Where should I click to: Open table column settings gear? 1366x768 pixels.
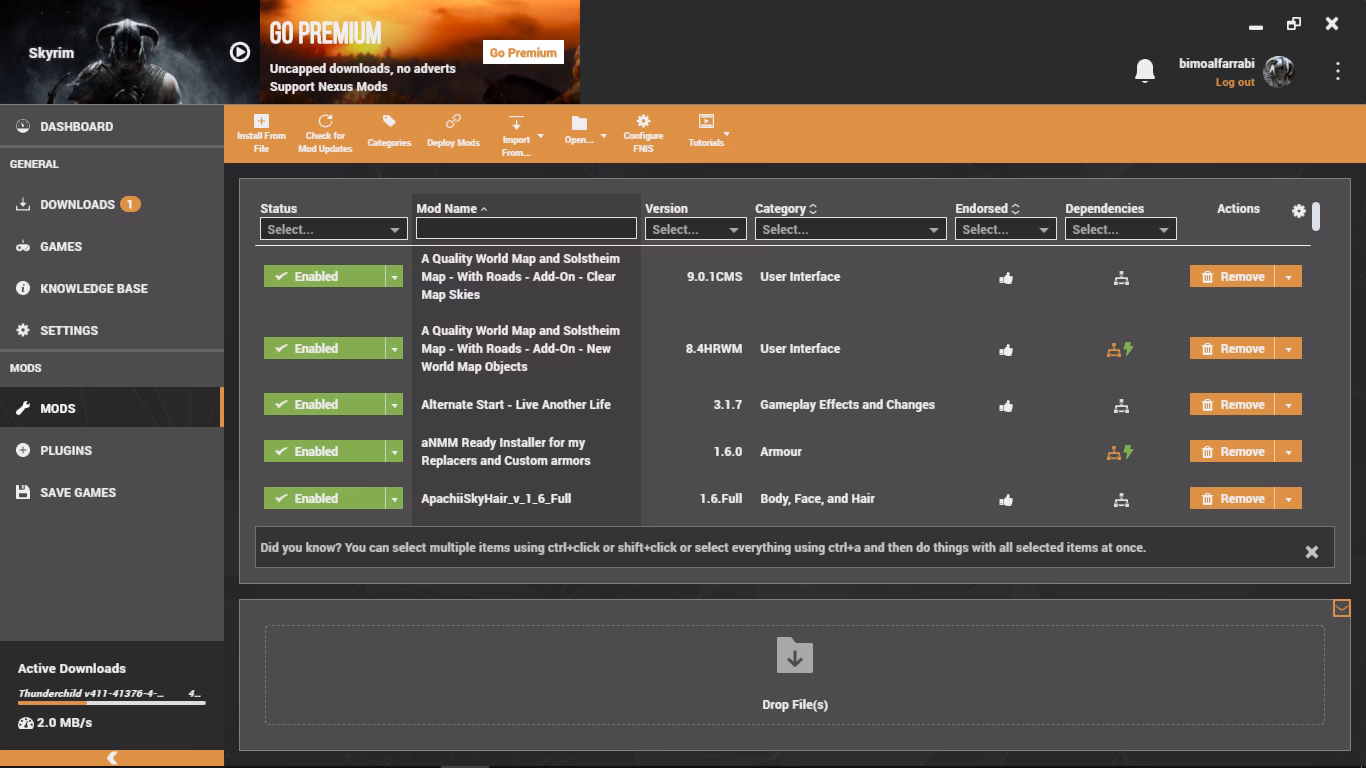[1299, 211]
